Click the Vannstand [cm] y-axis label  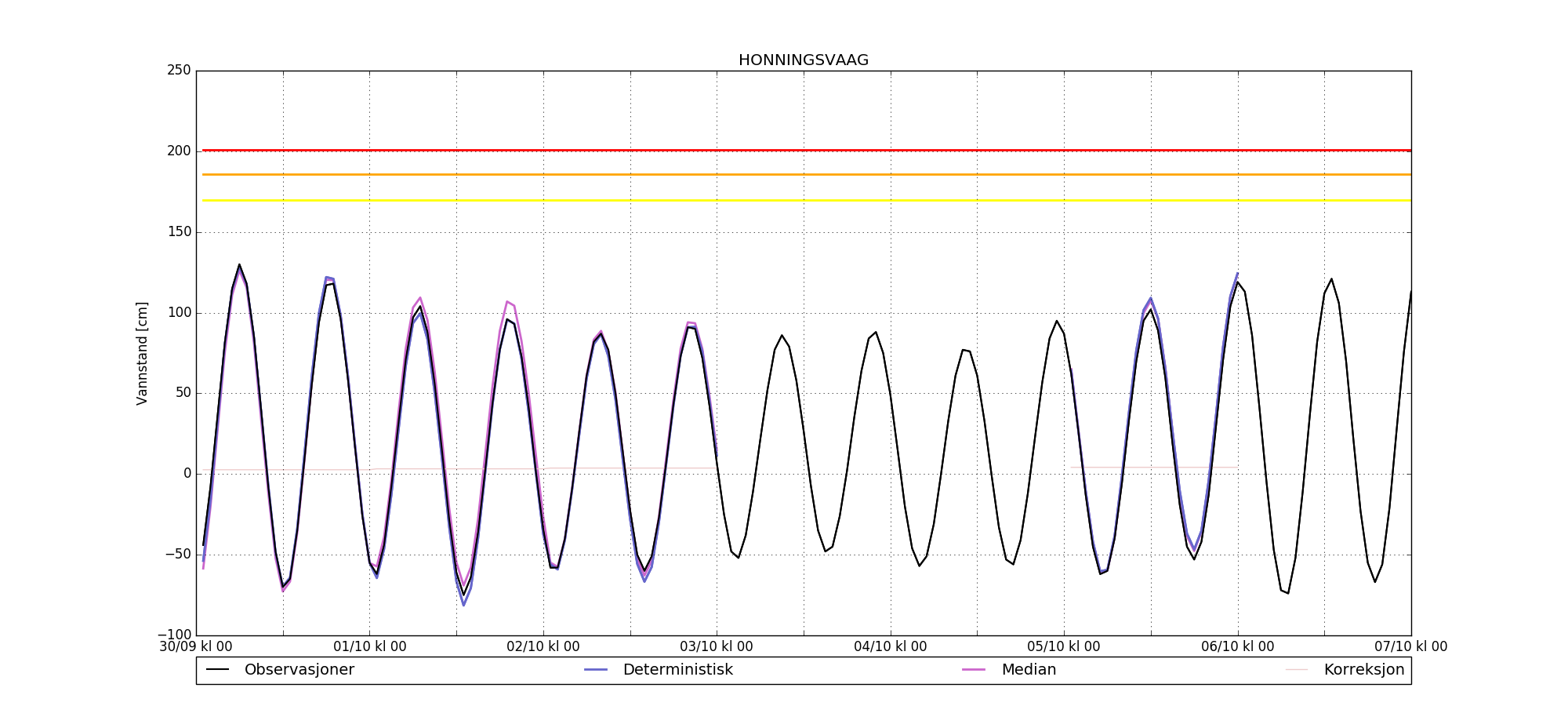142,353
